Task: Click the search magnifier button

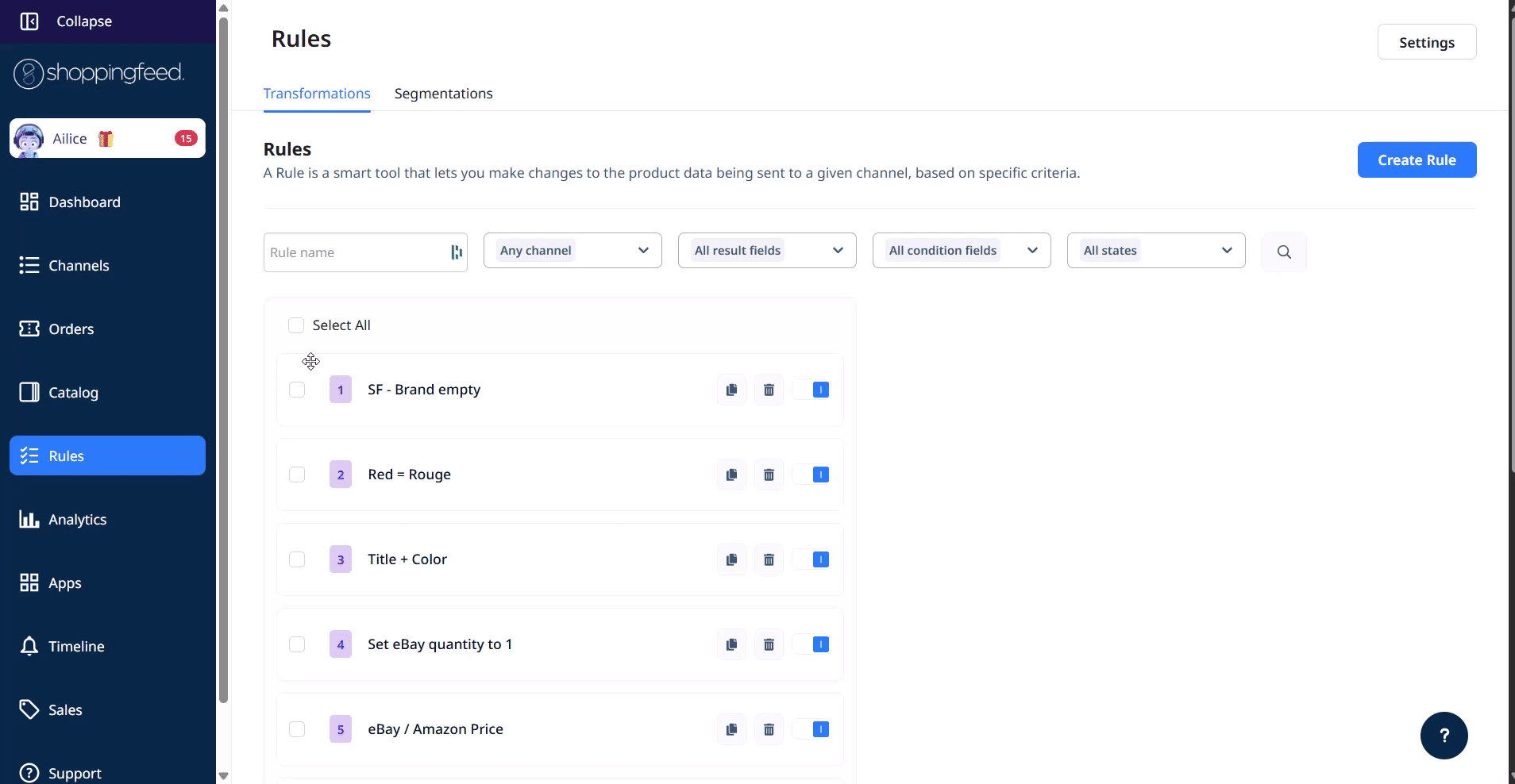Action: coord(1284,252)
